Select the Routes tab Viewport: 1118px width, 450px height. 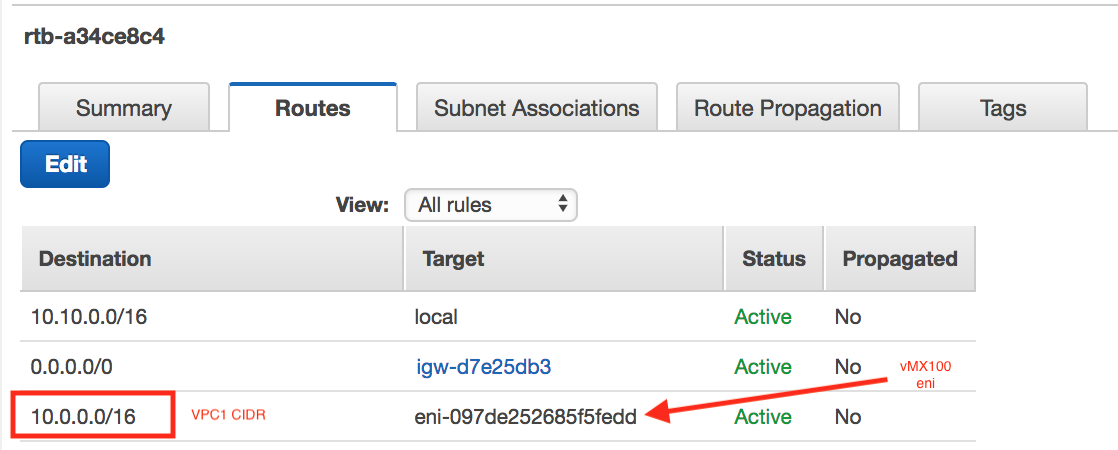pyautogui.click(x=313, y=108)
